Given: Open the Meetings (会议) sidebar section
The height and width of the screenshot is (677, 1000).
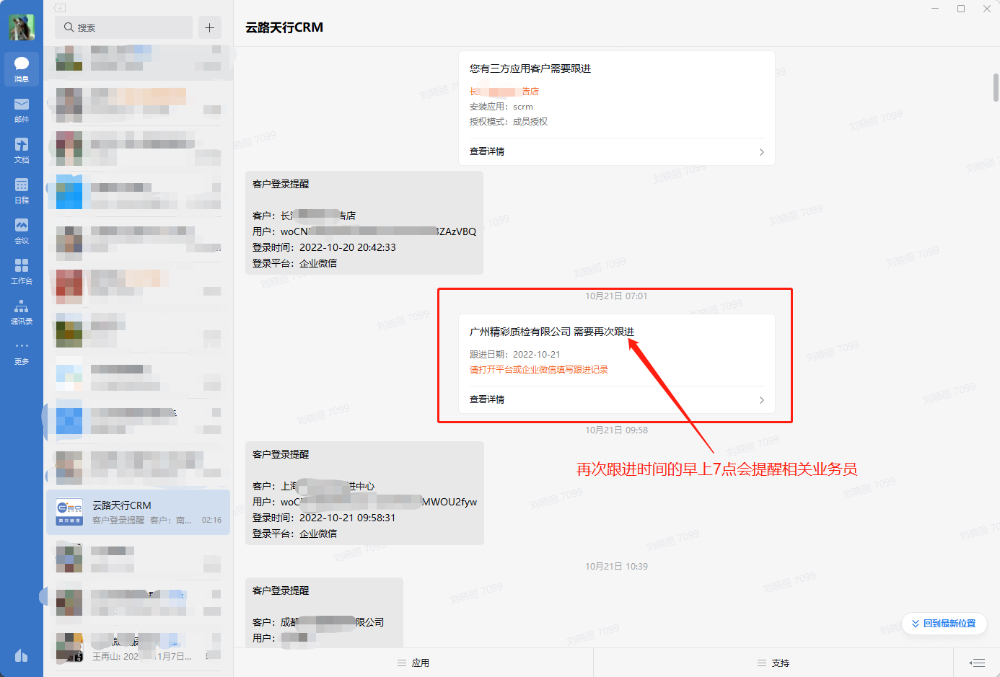Looking at the screenshot, I should [x=21, y=230].
